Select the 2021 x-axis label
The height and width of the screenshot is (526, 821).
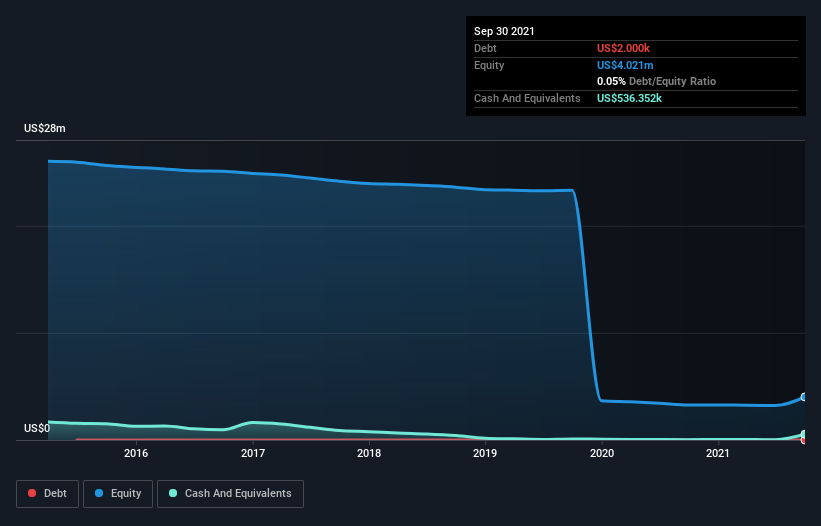click(x=718, y=453)
